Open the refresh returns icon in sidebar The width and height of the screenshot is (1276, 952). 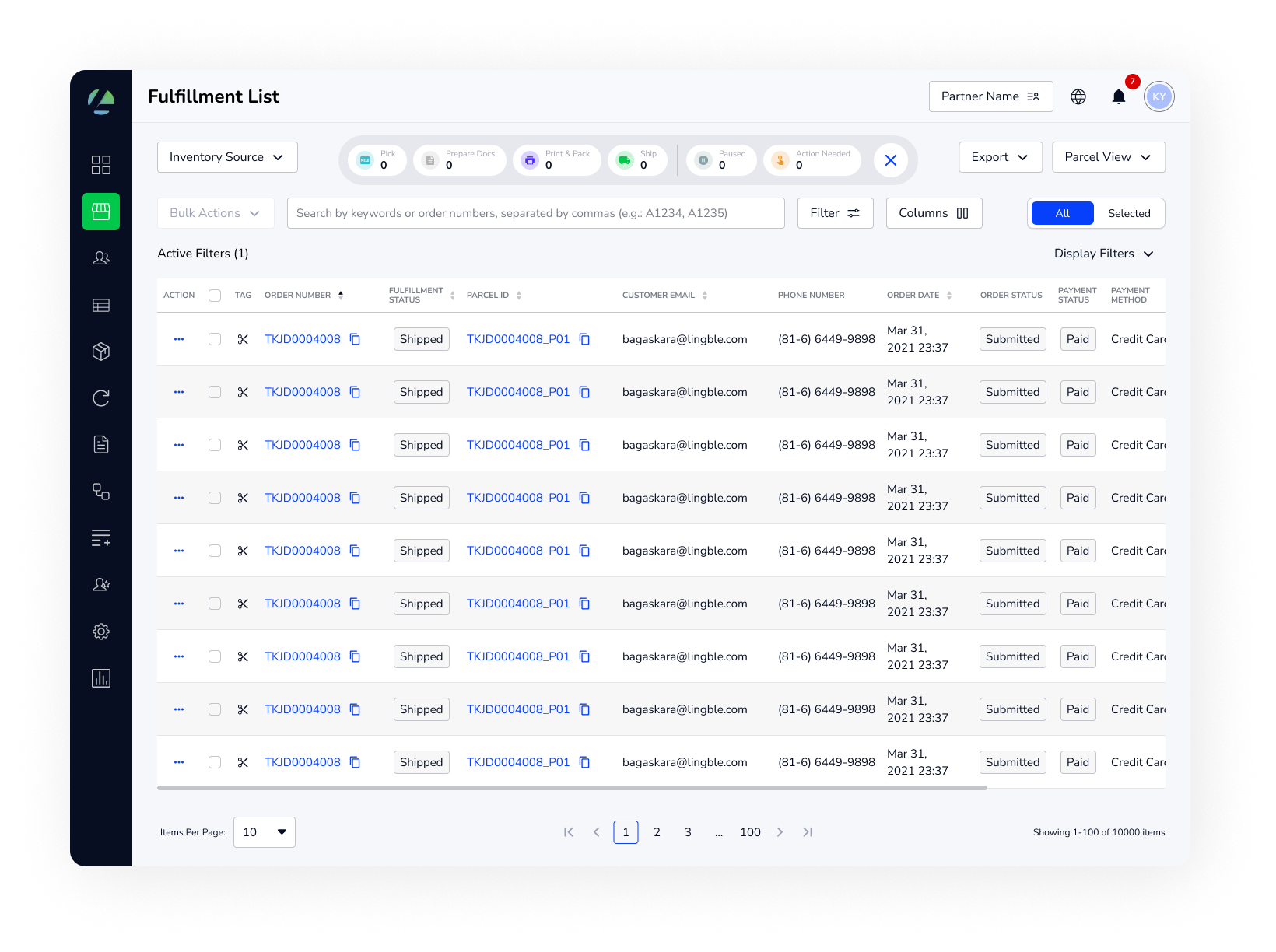[101, 398]
